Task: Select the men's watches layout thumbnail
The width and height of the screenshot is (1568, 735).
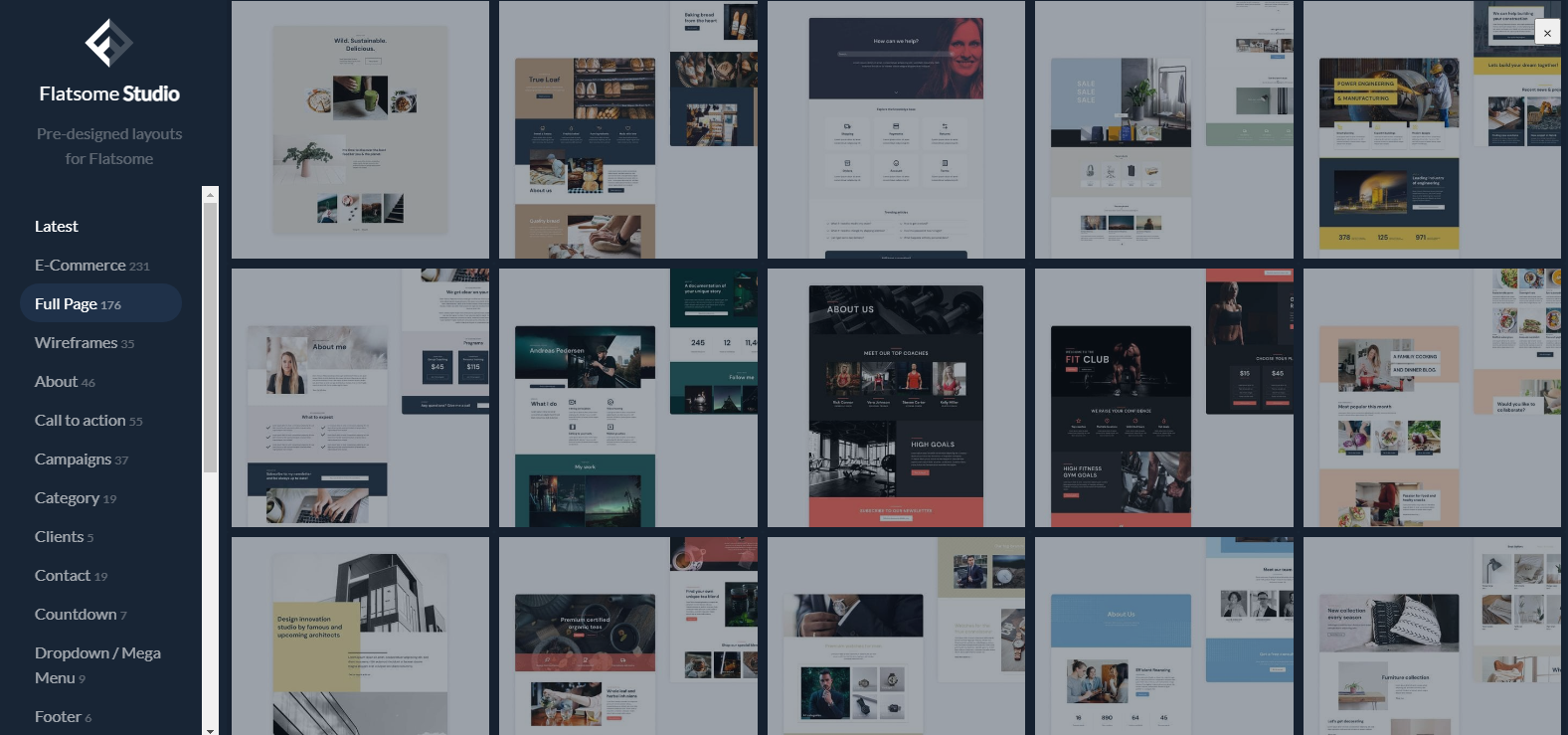Action: pyautogui.click(x=896, y=637)
